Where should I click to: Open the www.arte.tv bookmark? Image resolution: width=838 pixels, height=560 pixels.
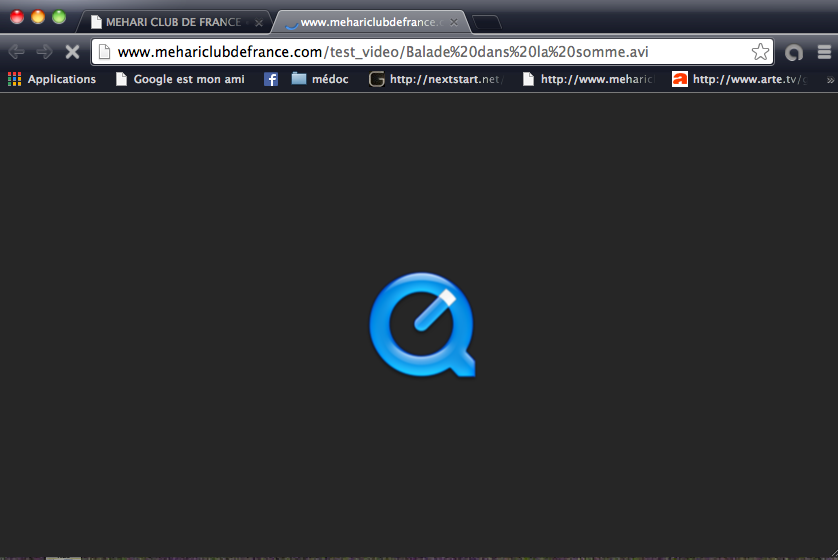(x=740, y=79)
